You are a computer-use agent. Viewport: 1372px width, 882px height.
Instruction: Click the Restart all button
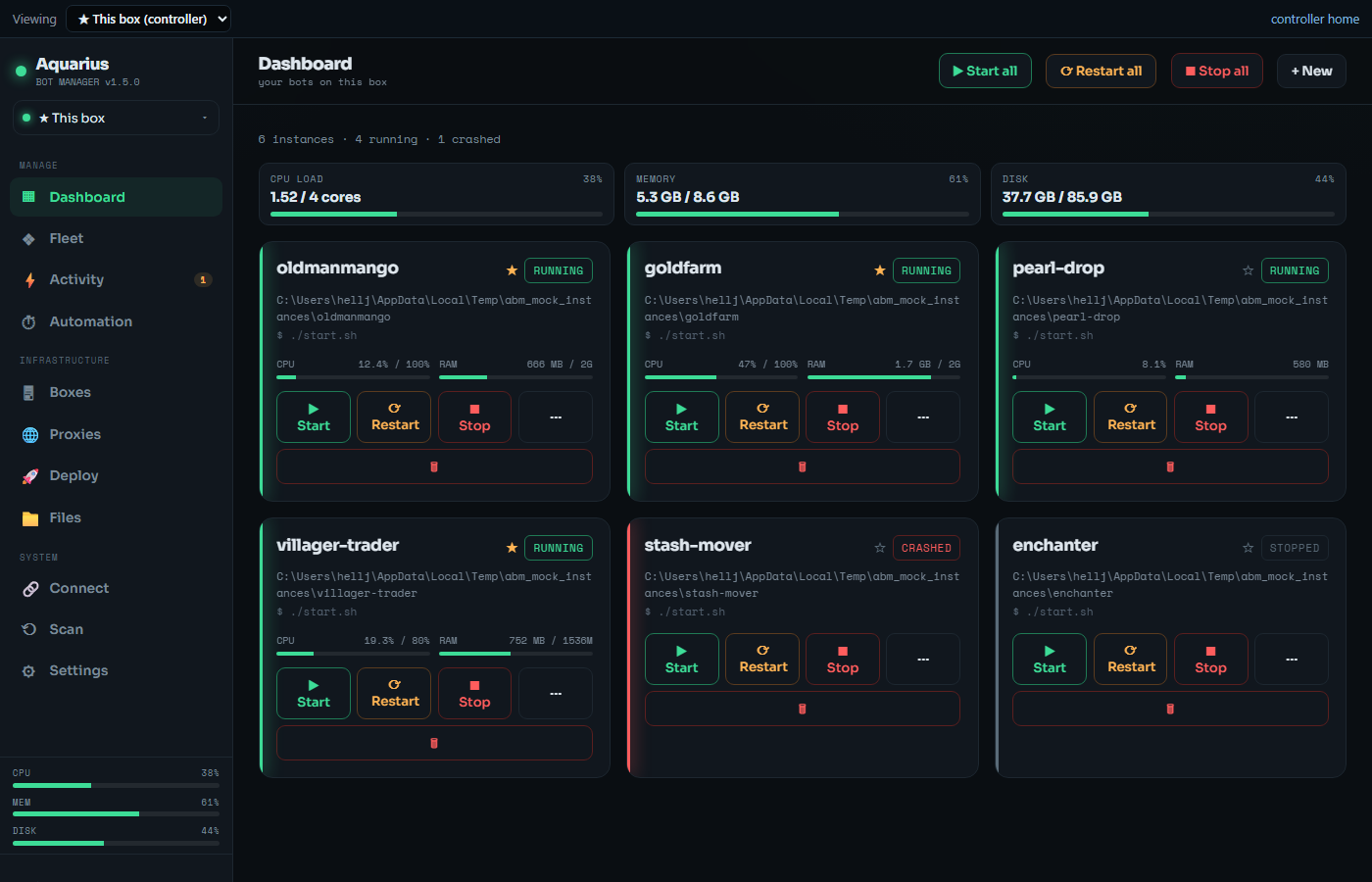[x=1101, y=71]
